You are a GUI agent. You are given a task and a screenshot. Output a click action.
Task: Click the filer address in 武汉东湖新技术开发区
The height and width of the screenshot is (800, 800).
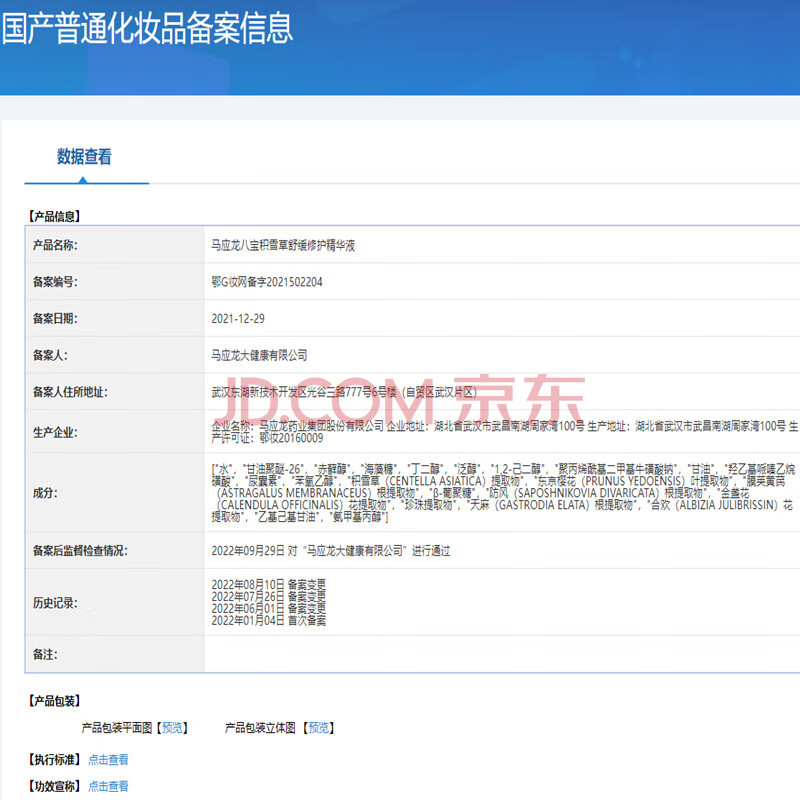point(345,392)
